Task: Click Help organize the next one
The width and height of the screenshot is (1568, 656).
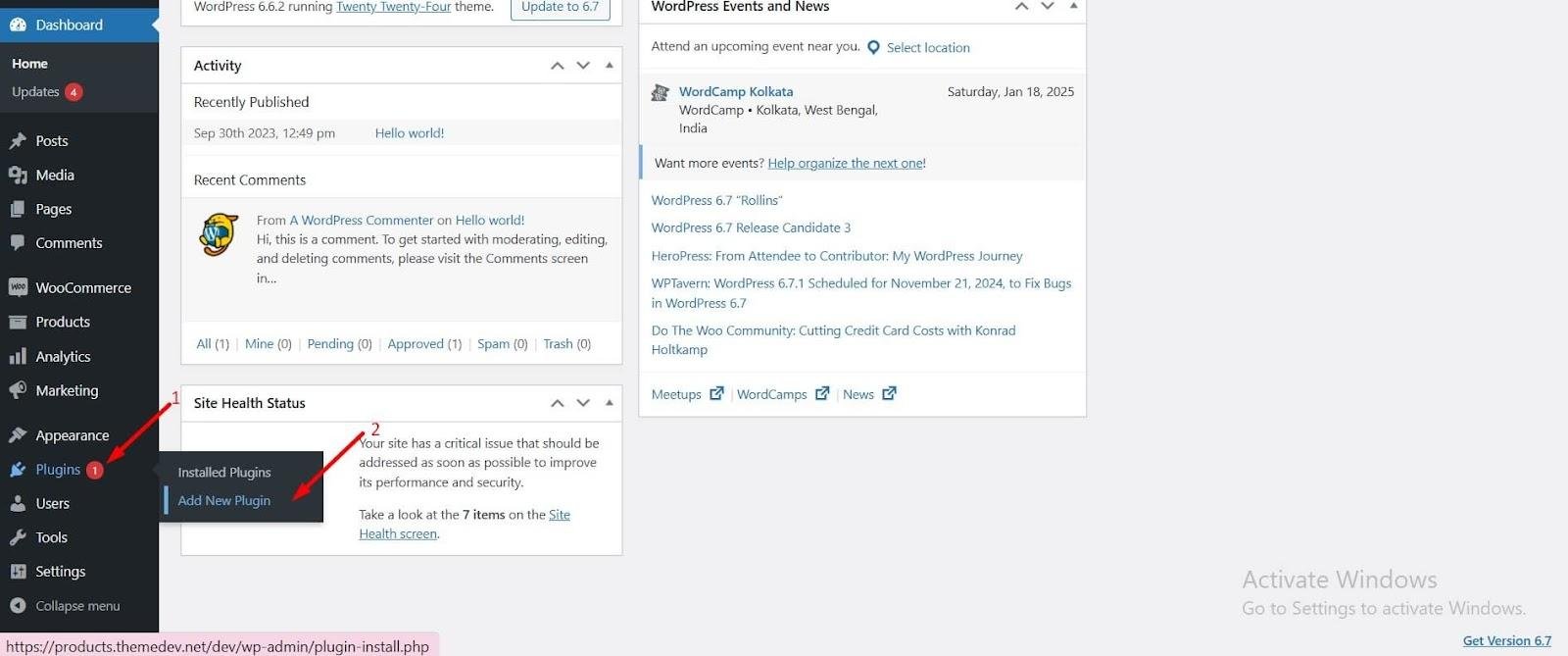Action: click(x=845, y=163)
